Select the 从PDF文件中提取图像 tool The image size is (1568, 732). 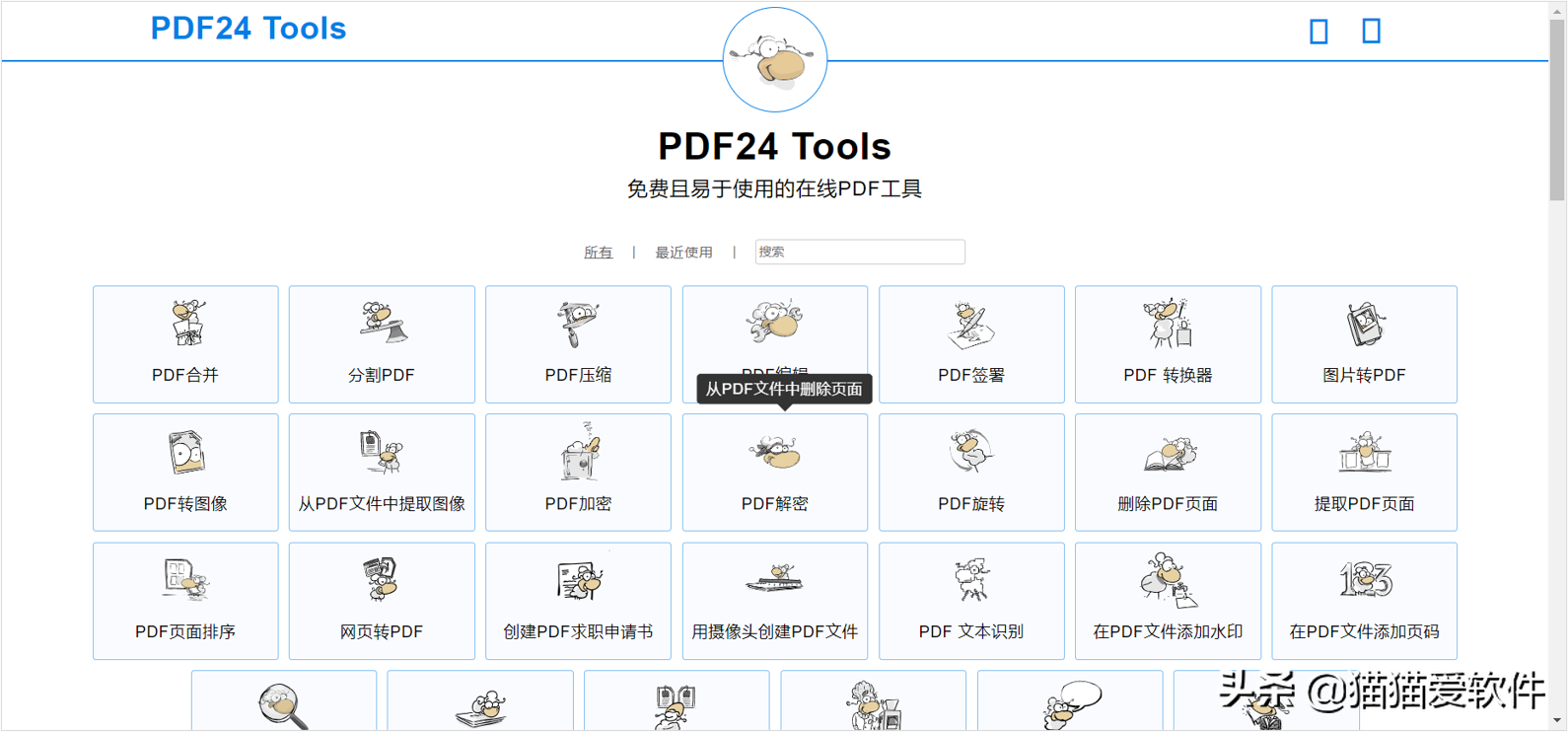point(382,473)
